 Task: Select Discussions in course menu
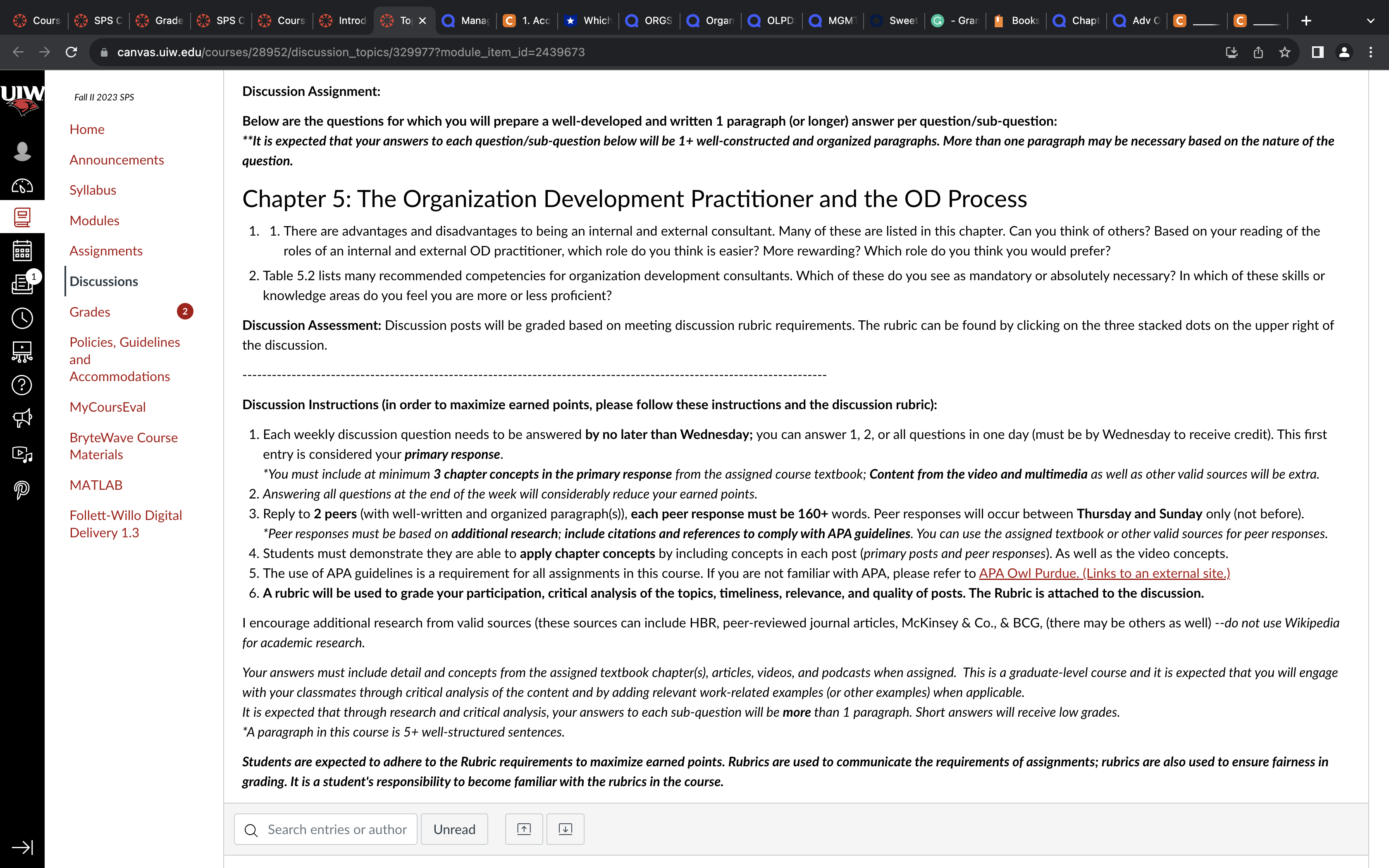point(103,281)
